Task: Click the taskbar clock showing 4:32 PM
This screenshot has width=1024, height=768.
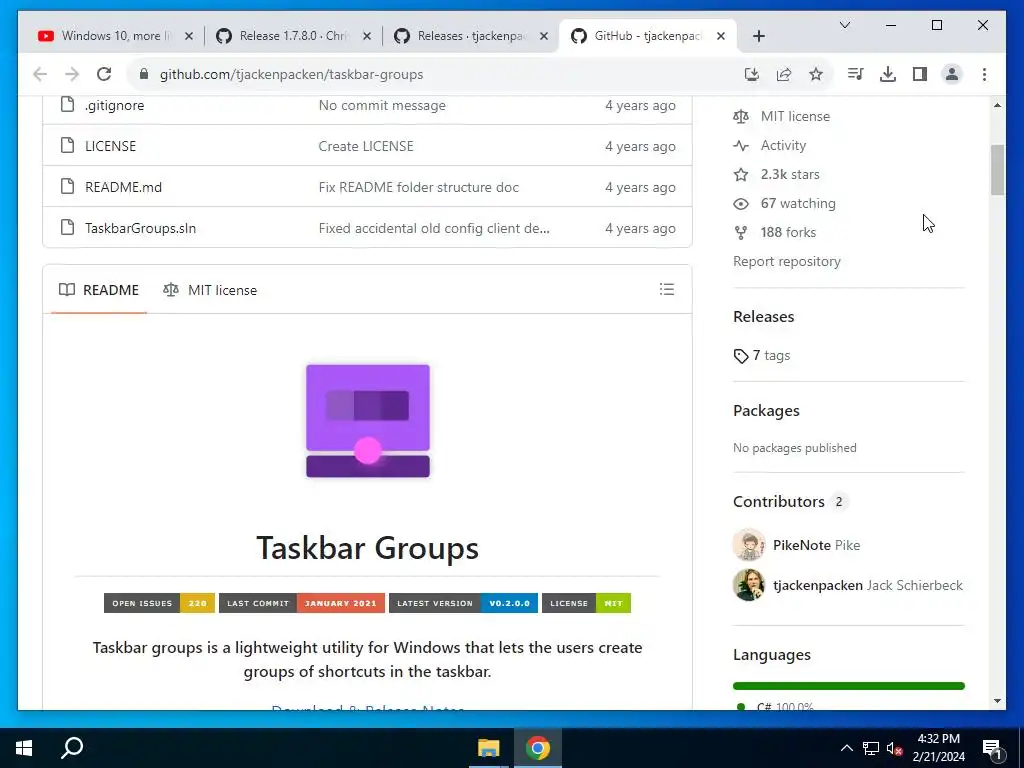Action: (x=938, y=748)
